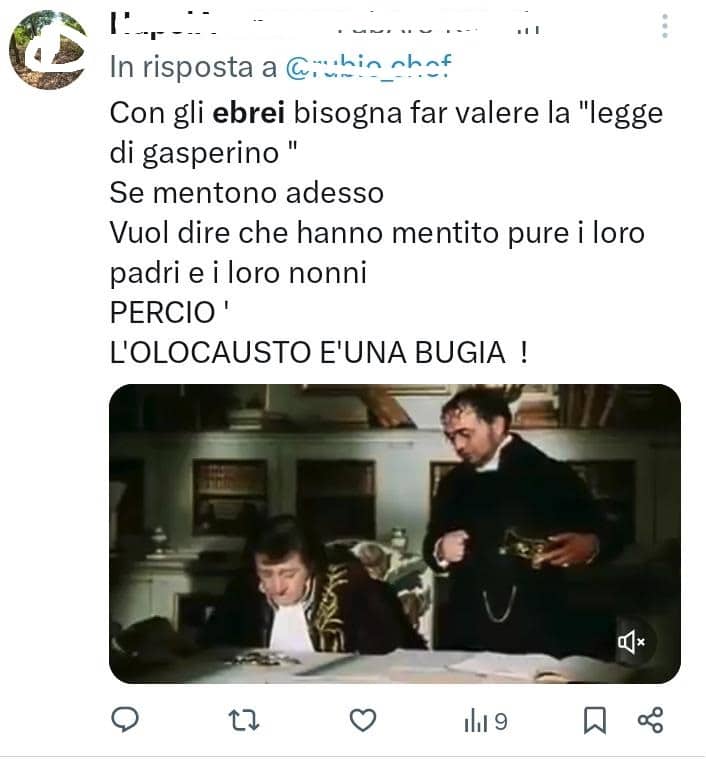Screen dimensions: 706x762
Task: Open the reply speech-bubble icon
Action: pos(125,720)
